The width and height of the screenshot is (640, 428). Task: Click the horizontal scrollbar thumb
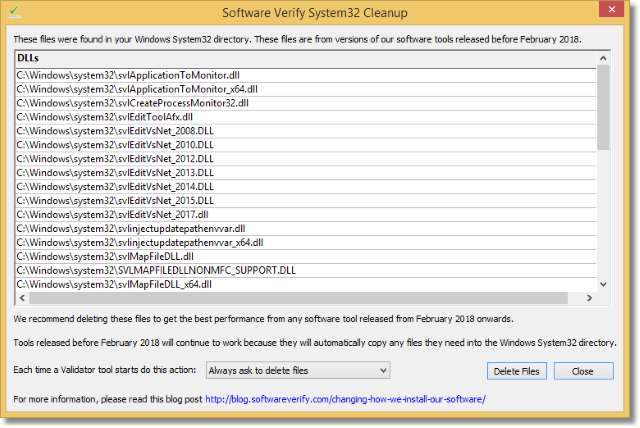tap(298, 298)
